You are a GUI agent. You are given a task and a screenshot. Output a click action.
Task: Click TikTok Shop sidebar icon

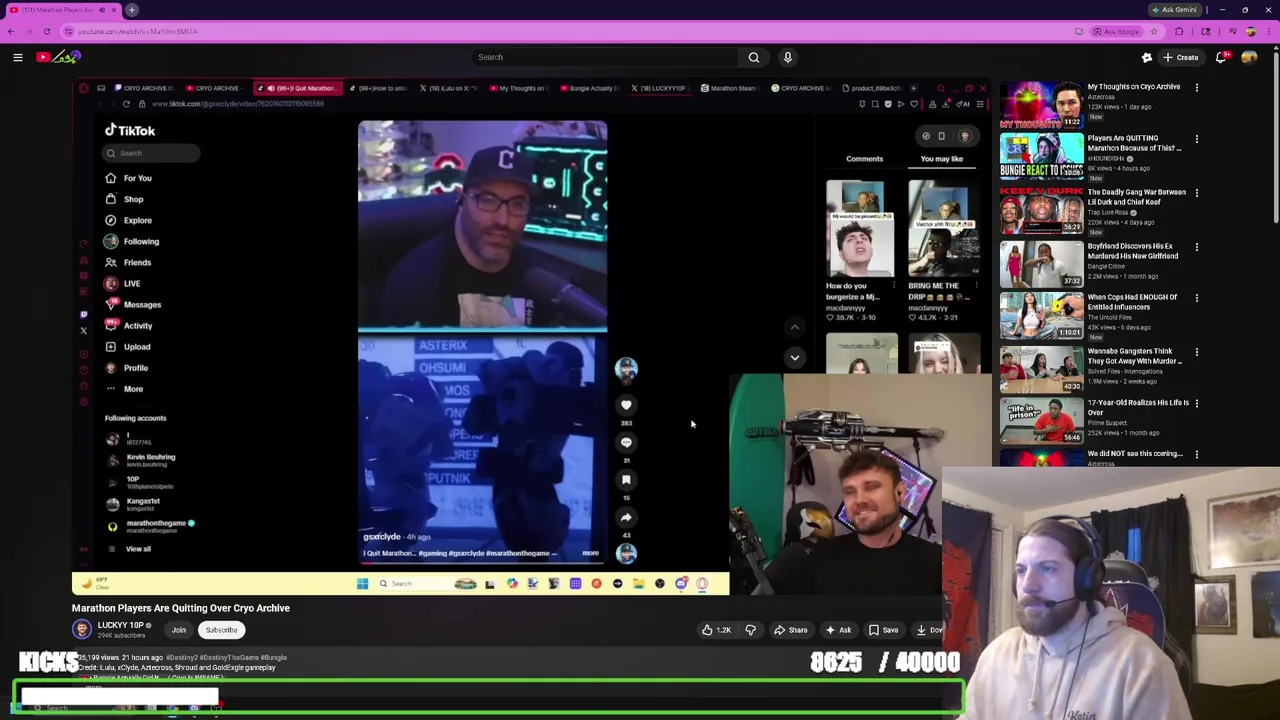pyautogui.click(x=111, y=199)
